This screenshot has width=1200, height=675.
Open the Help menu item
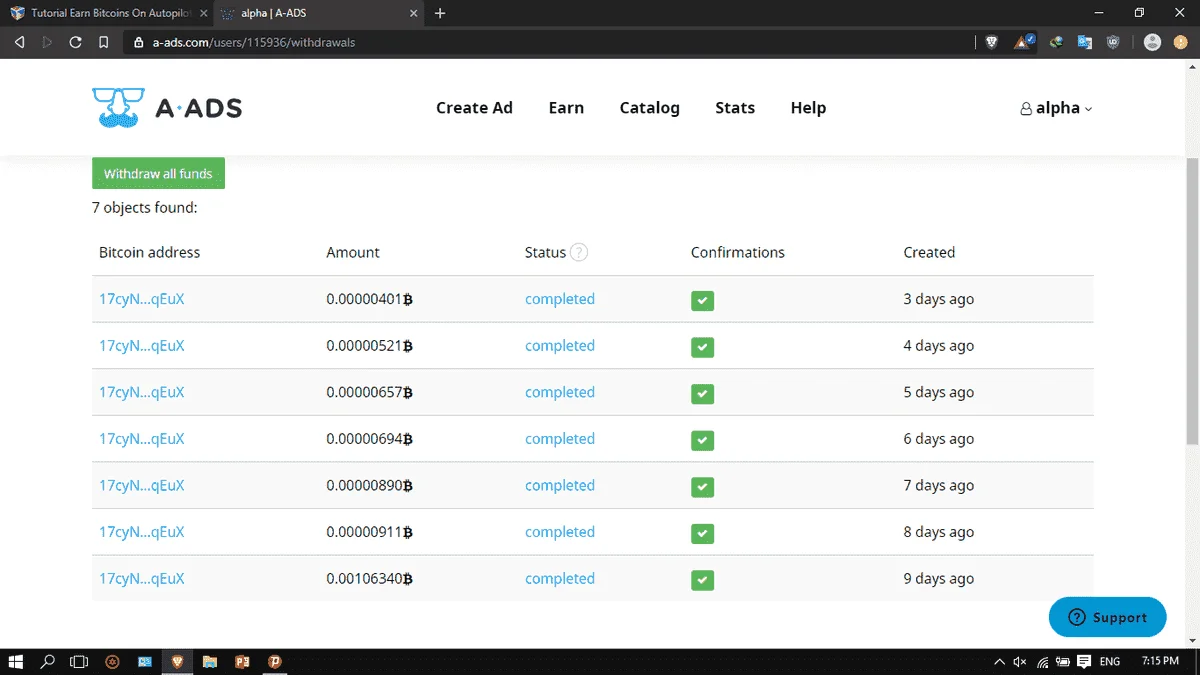point(808,108)
